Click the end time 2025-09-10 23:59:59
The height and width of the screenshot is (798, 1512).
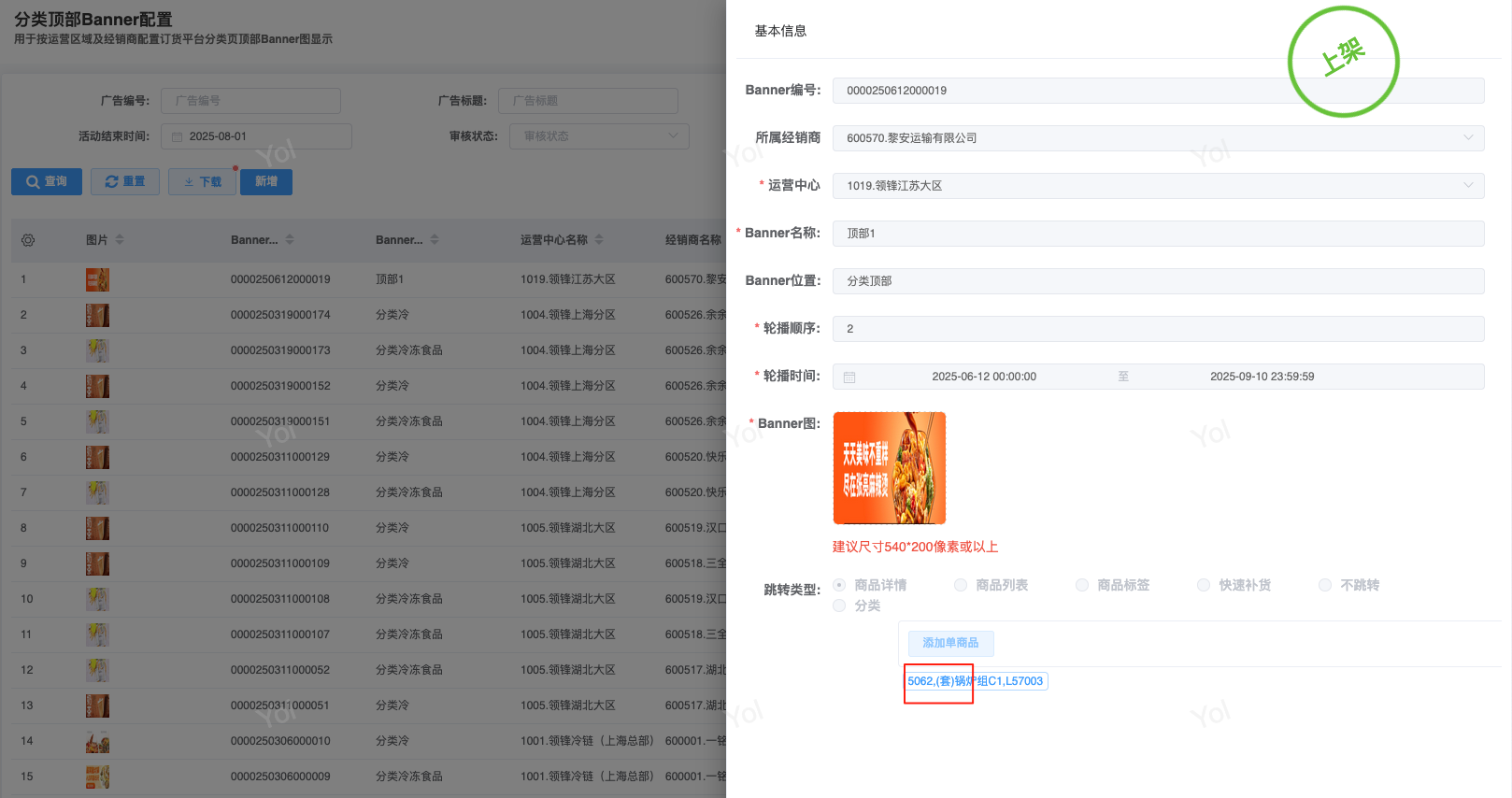1262,377
